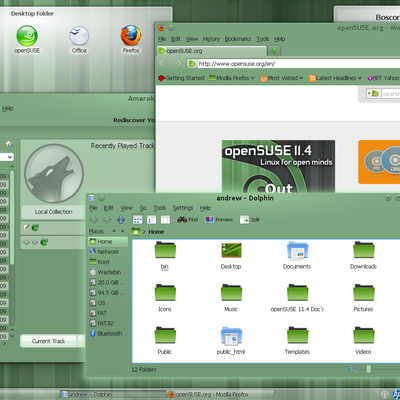This screenshot has height=400, width=400.
Task: Click the Amarok wolf logo
Action: tap(54, 173)
